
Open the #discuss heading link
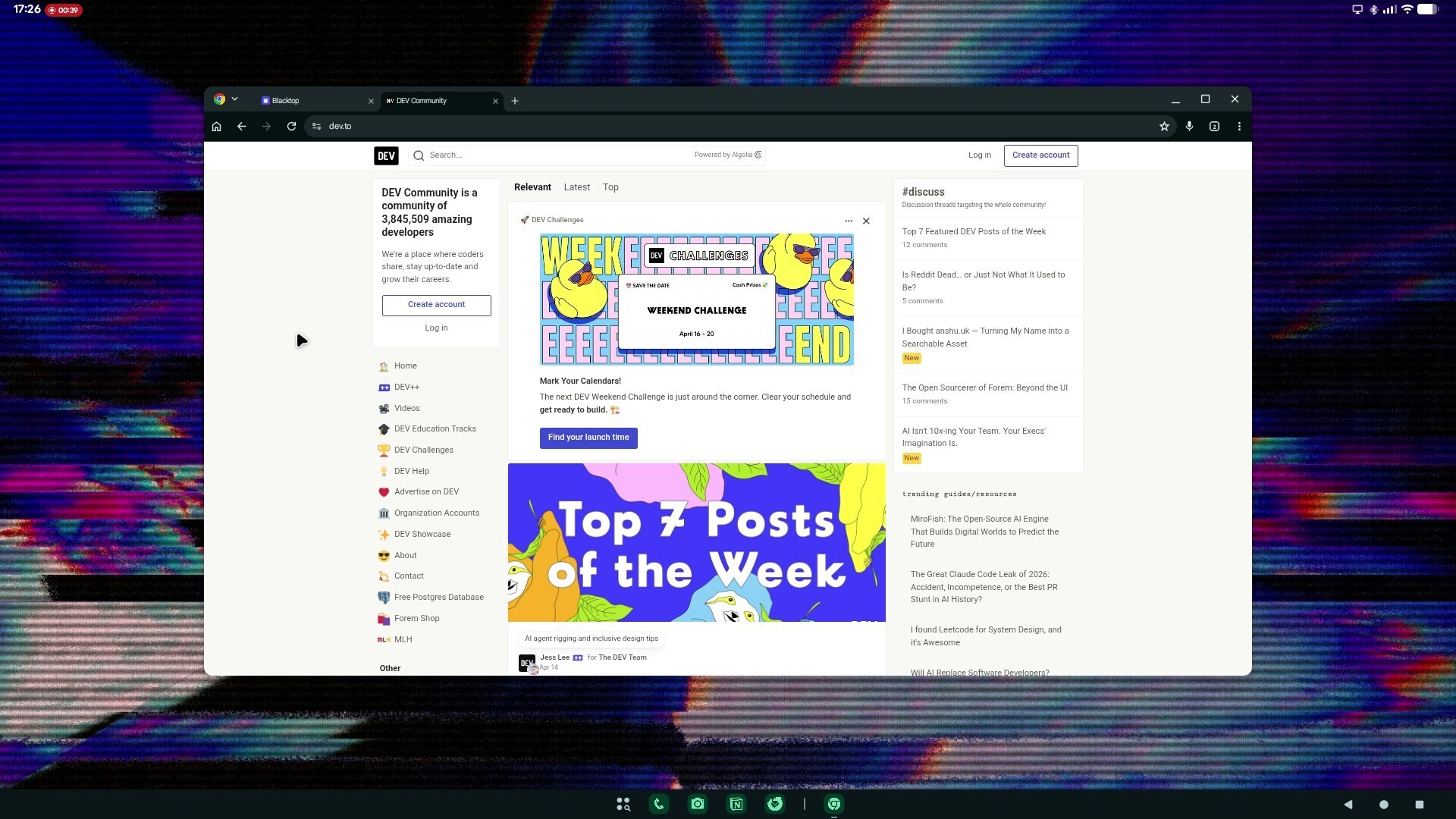(x=923, y=193)
